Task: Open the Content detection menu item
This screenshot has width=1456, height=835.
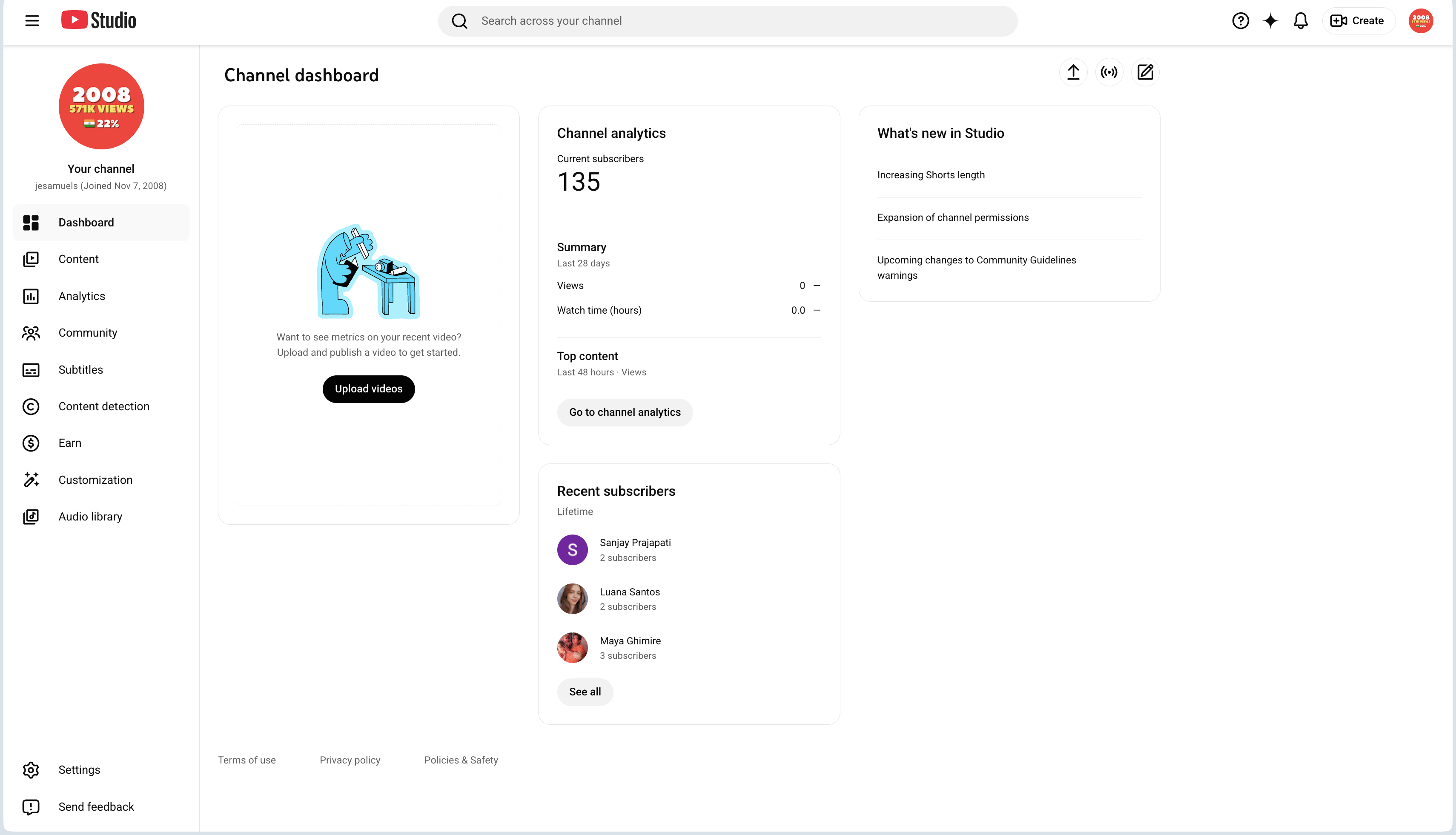Action: click(x=101, y=406)
